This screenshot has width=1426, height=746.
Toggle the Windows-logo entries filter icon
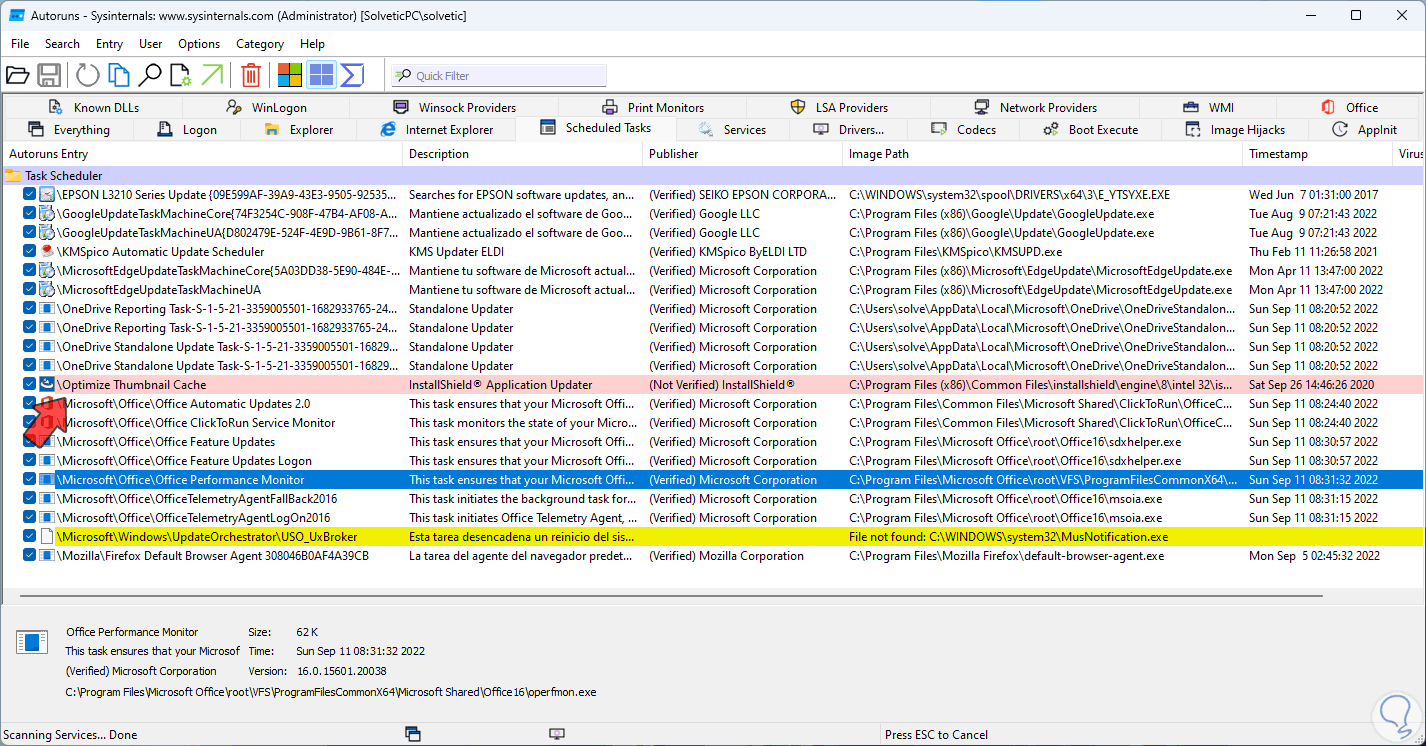click(x=290, y=75)
